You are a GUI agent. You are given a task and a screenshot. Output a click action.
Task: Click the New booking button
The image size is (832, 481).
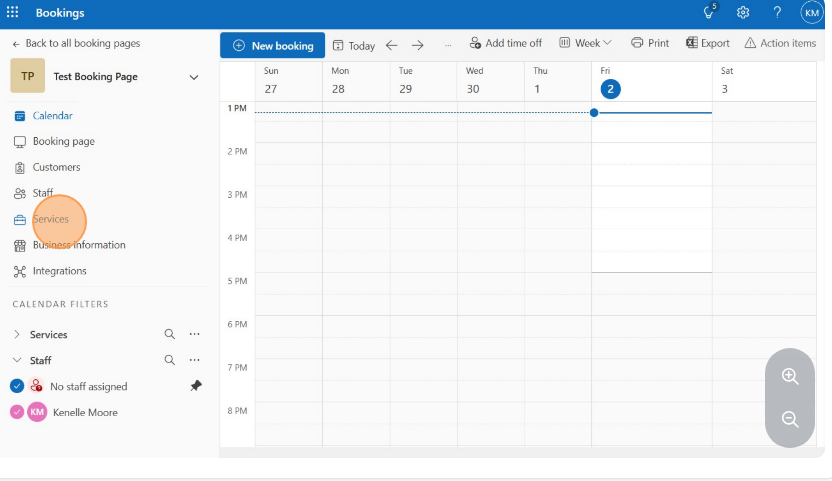273,46
